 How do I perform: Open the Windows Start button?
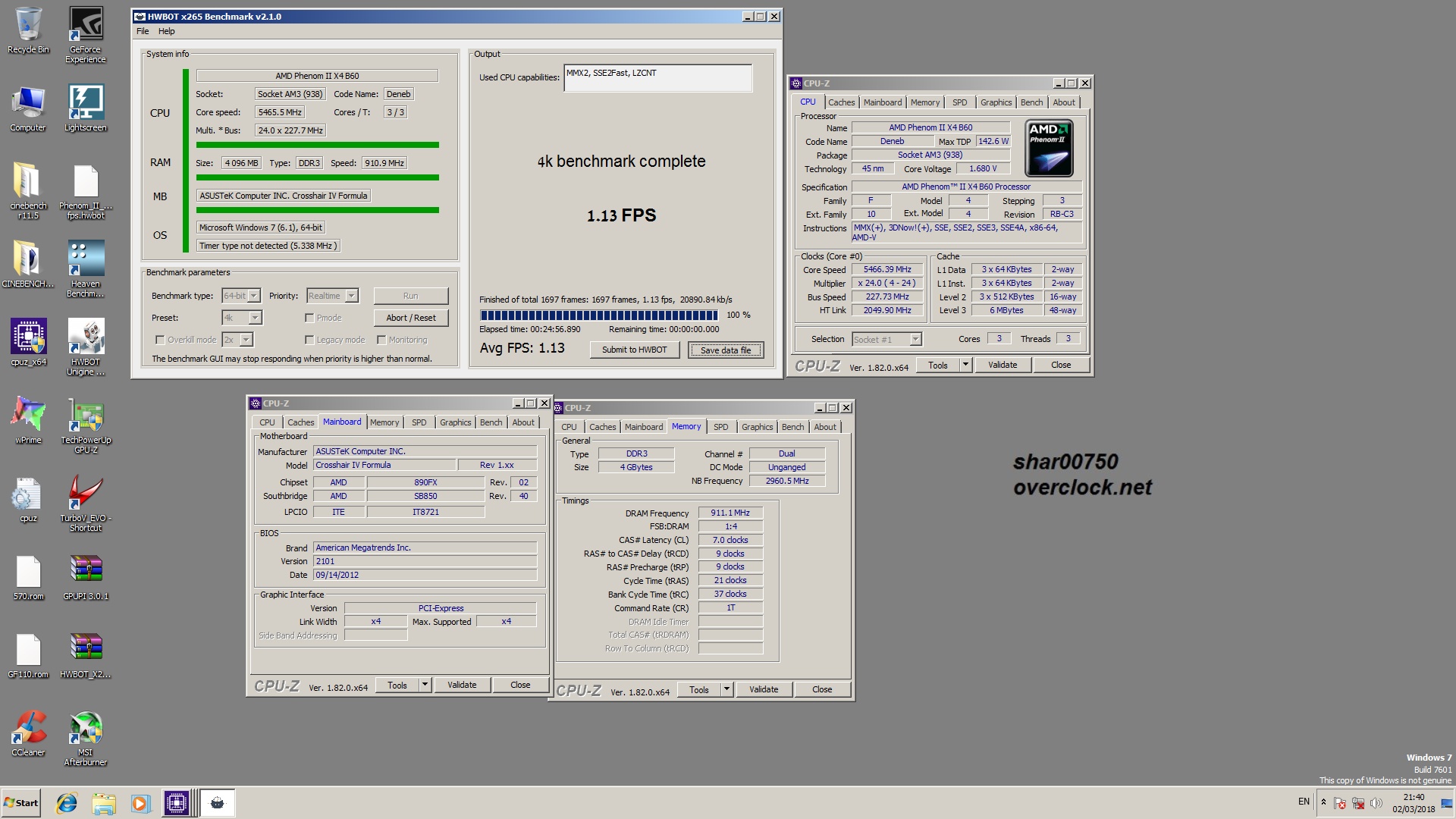[x=20, y=803]
